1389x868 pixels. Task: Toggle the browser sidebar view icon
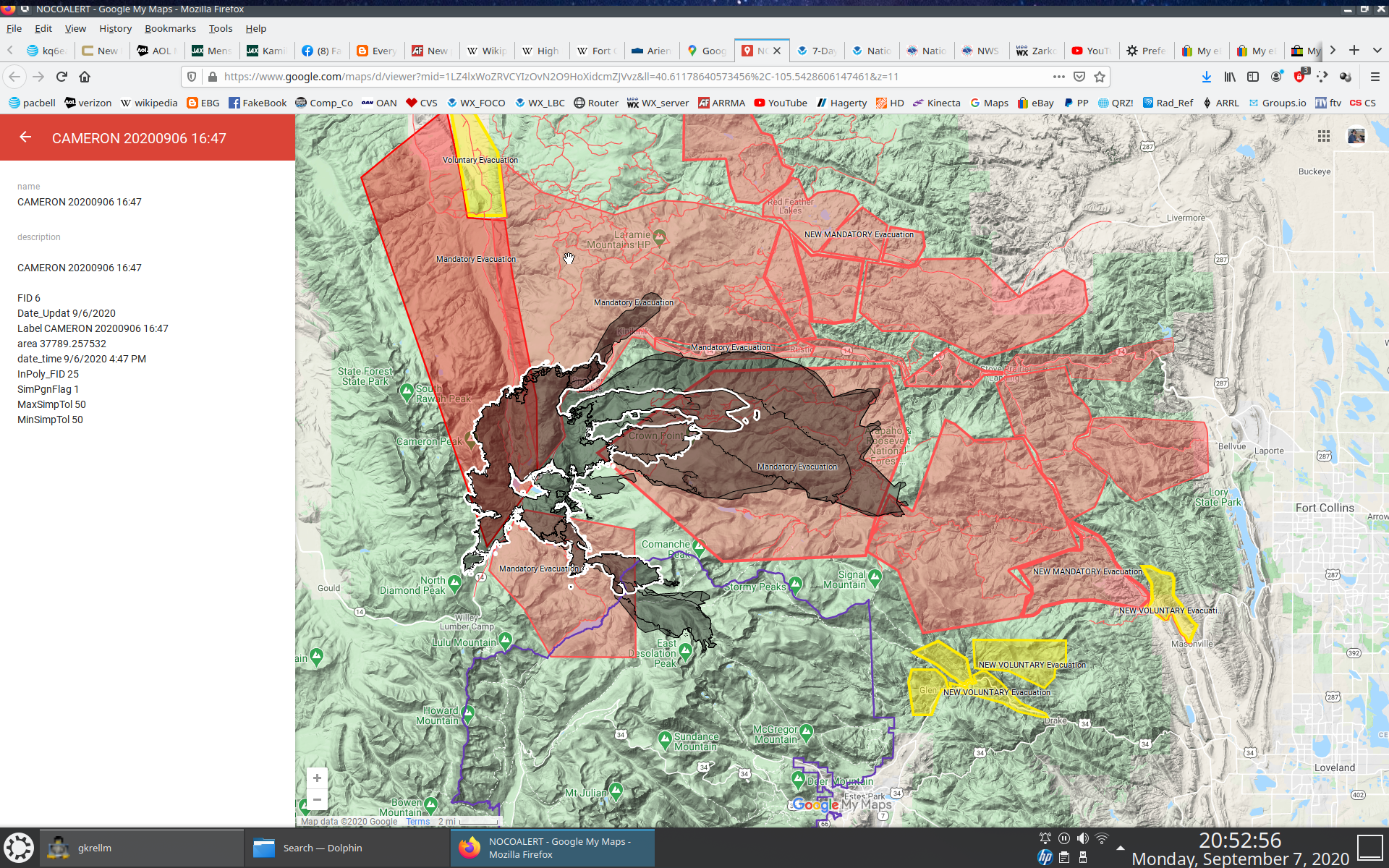click(1252, 77)
